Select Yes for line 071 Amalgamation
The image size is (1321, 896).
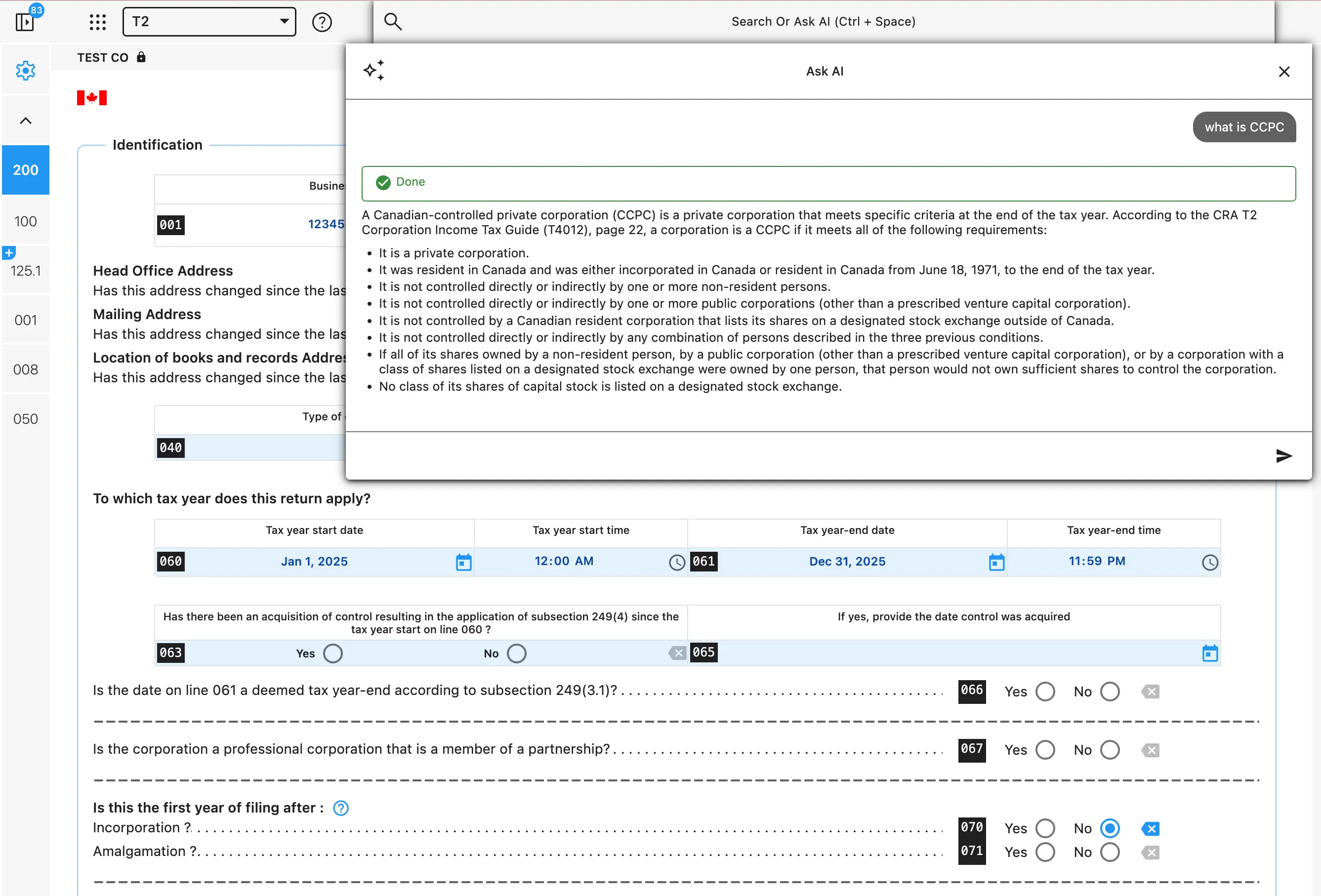[x=1045, y=852]
